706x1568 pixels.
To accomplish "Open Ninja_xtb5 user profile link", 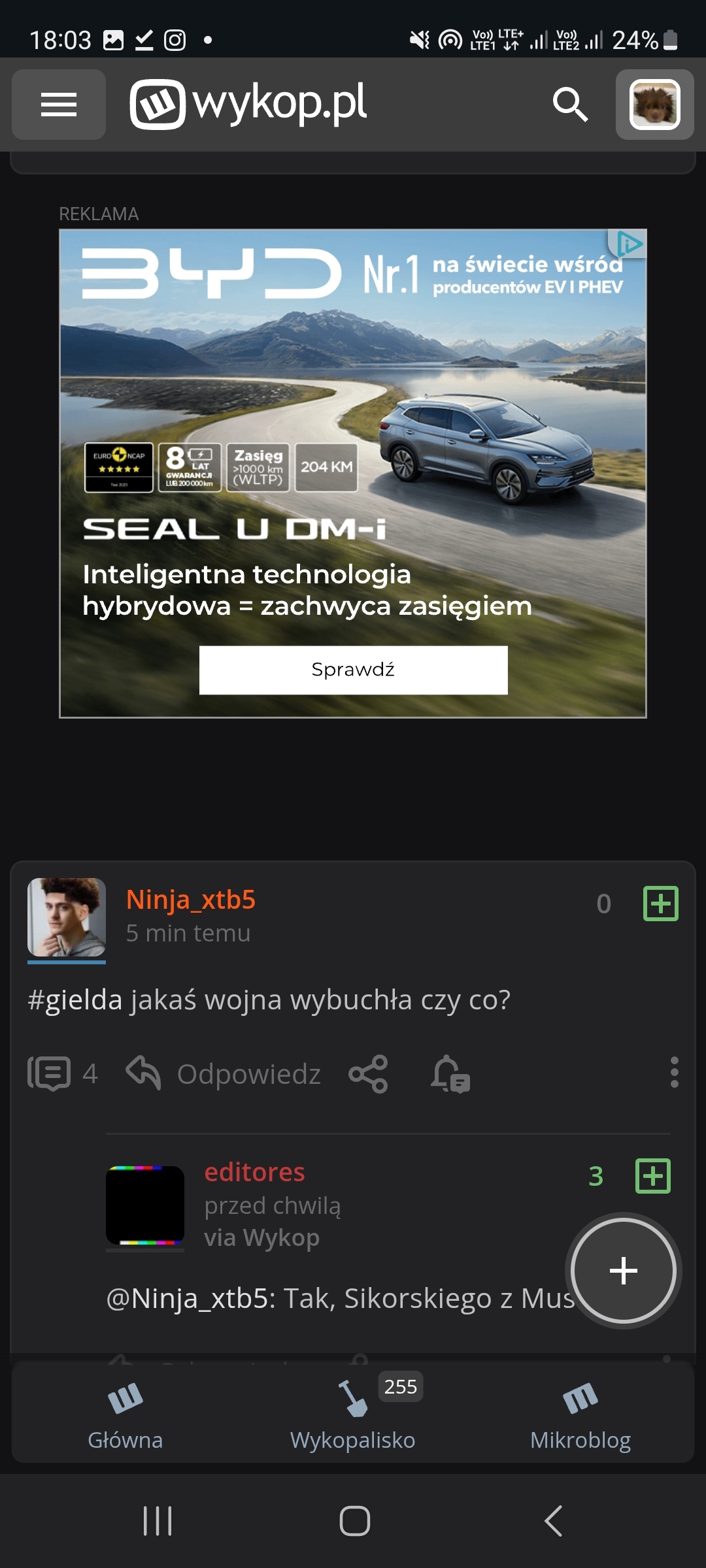I will click(x=190, y=900).
